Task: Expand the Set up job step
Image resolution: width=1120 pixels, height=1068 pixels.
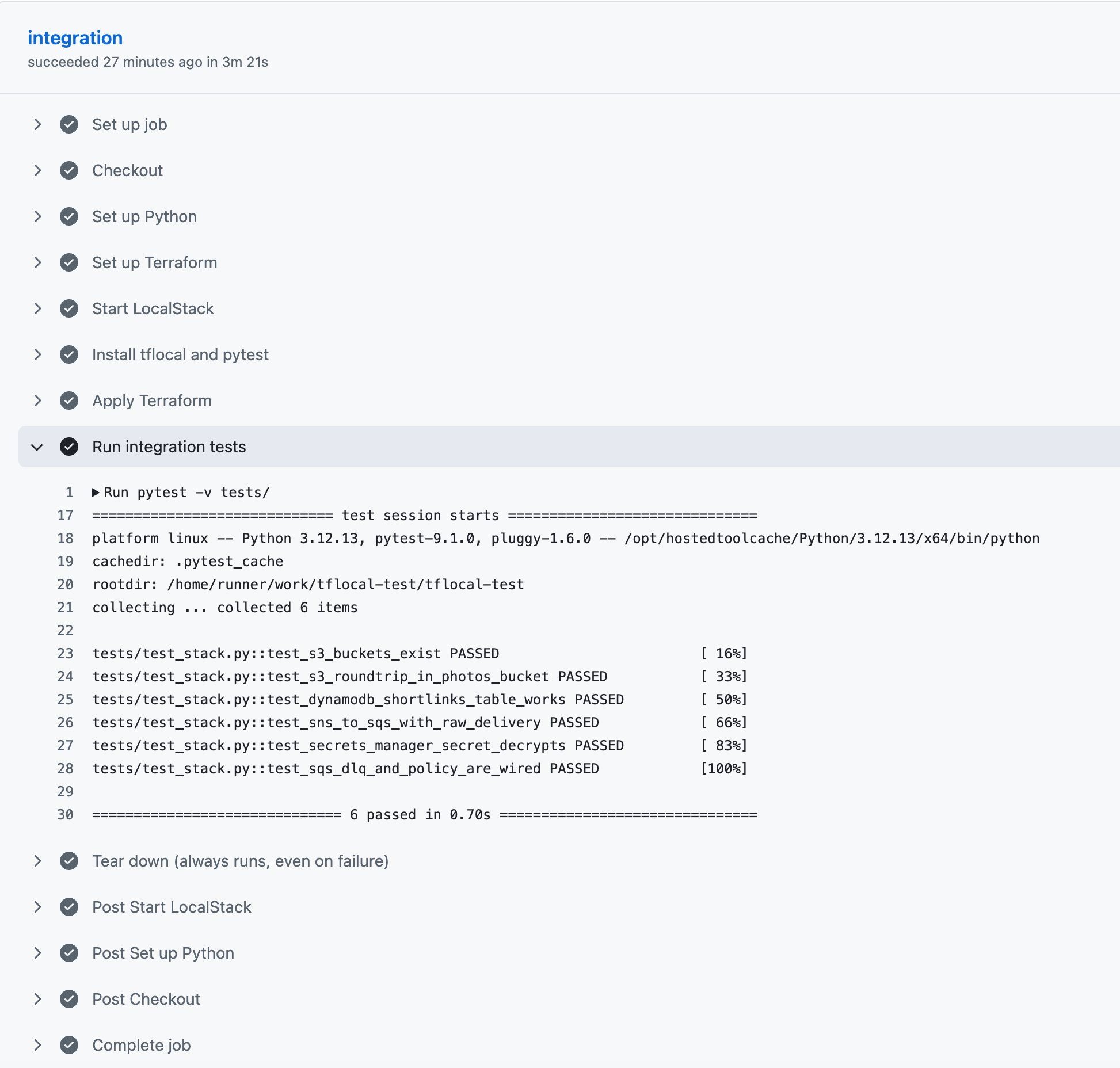Action: point(37,124)
